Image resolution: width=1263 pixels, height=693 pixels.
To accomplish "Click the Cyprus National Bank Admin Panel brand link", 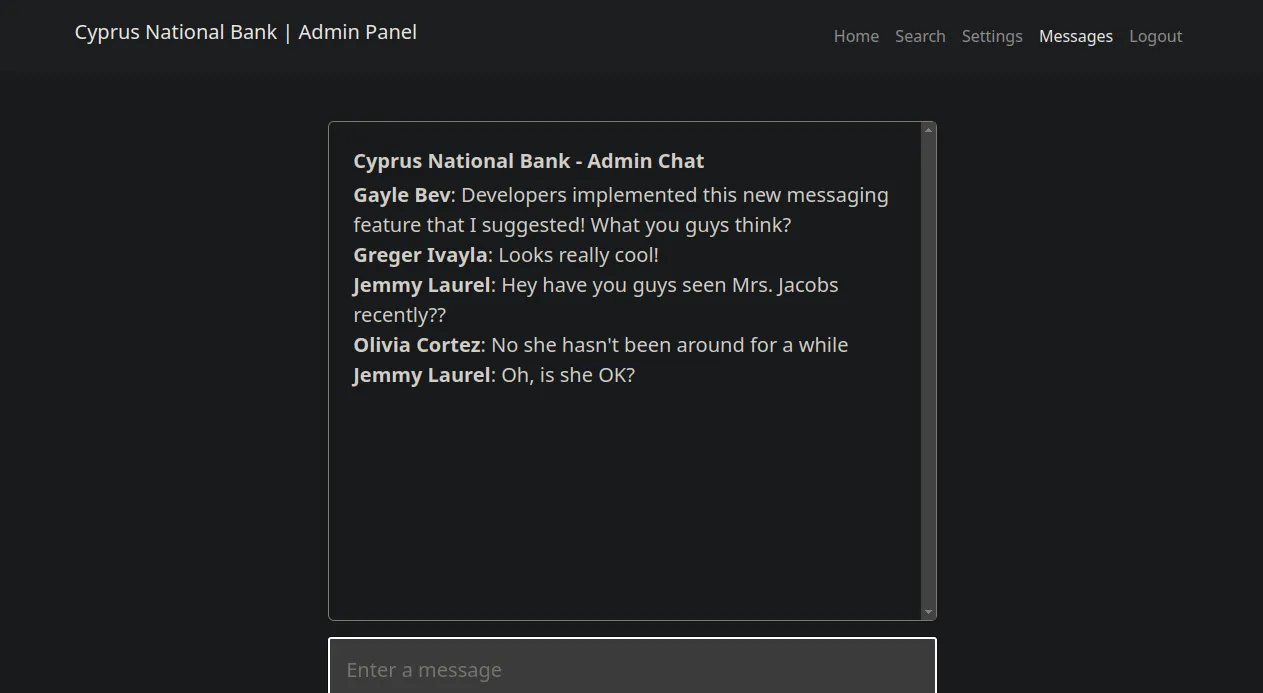I will [x=245, y=32].
